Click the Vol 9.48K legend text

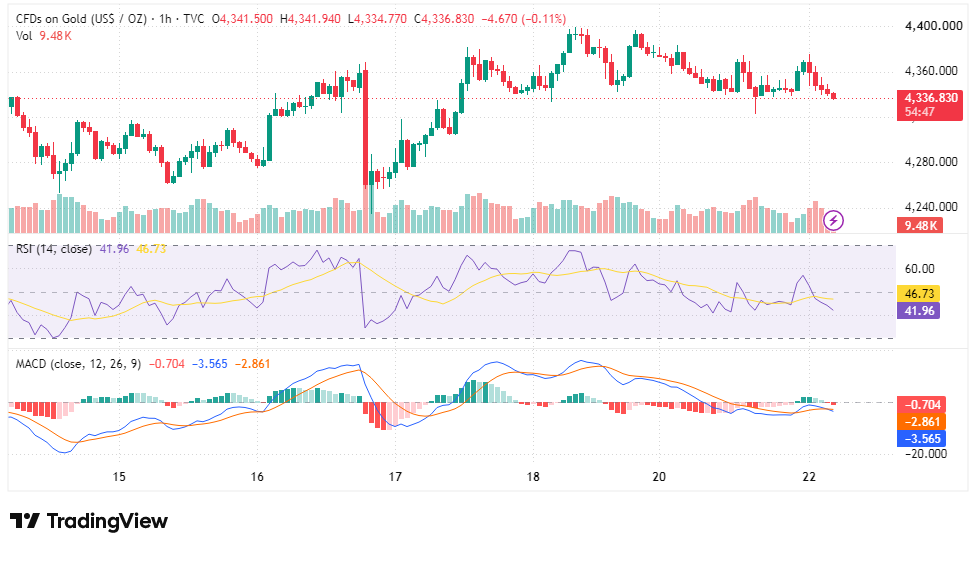pos(44,36)
